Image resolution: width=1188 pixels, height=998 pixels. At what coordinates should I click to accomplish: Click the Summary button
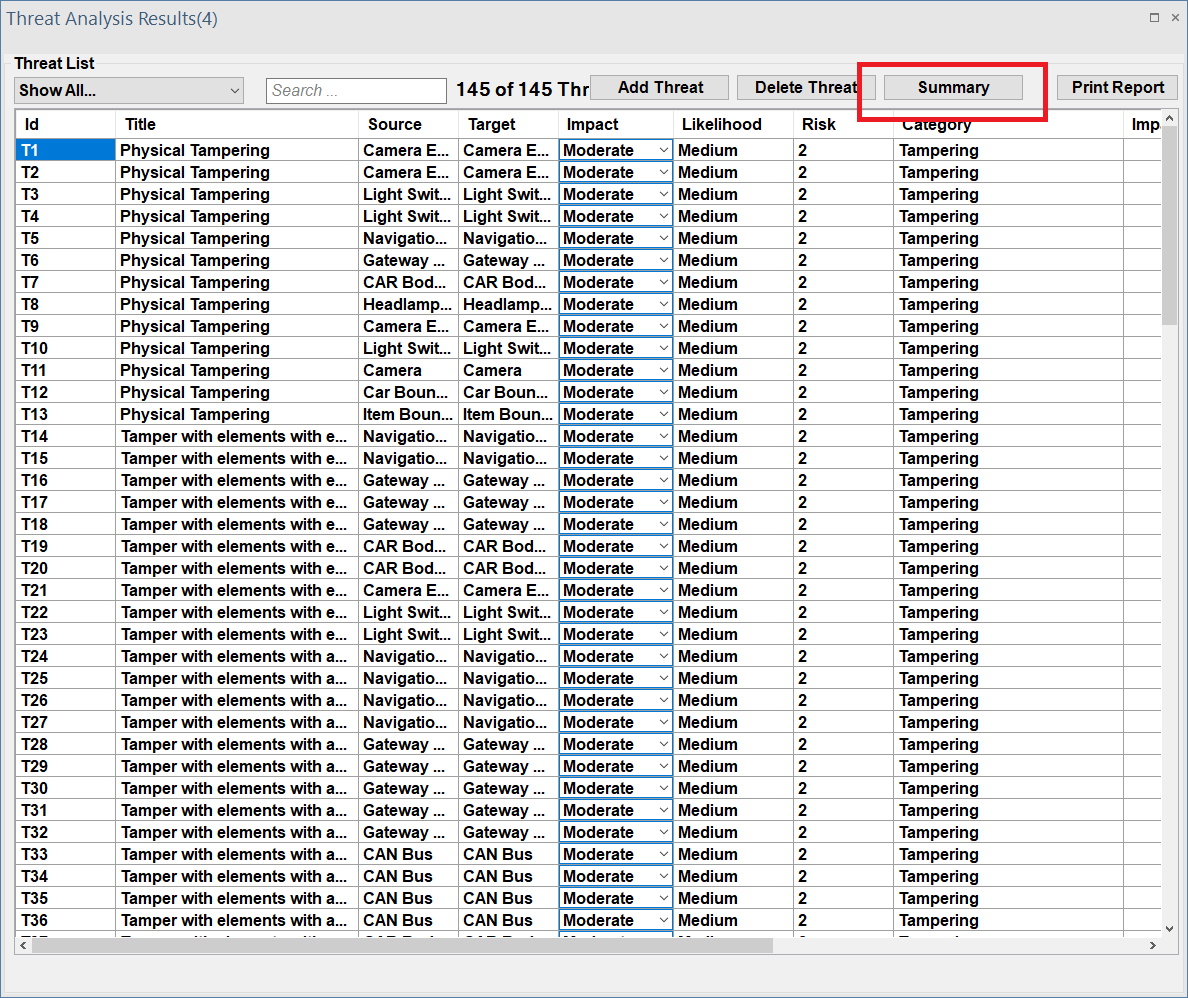pyautogui.click(x=953, y=88)
